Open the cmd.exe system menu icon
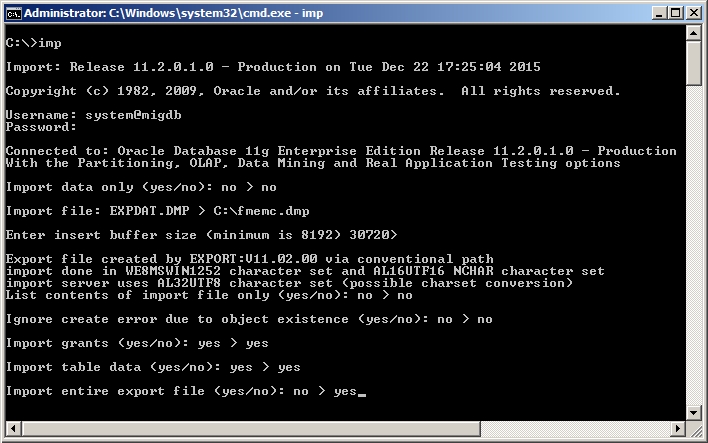The width and height of the screenshot is (708, 443). pyautogui.click(x=12, y=13)
